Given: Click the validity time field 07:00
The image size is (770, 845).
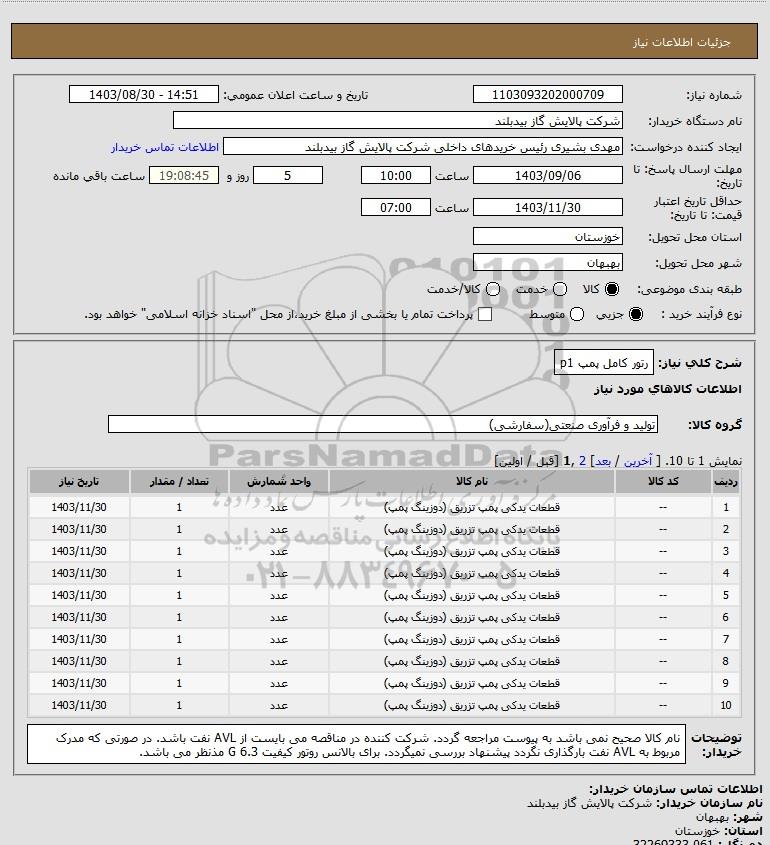Looking at the screenshot, I should pos(396,207).
